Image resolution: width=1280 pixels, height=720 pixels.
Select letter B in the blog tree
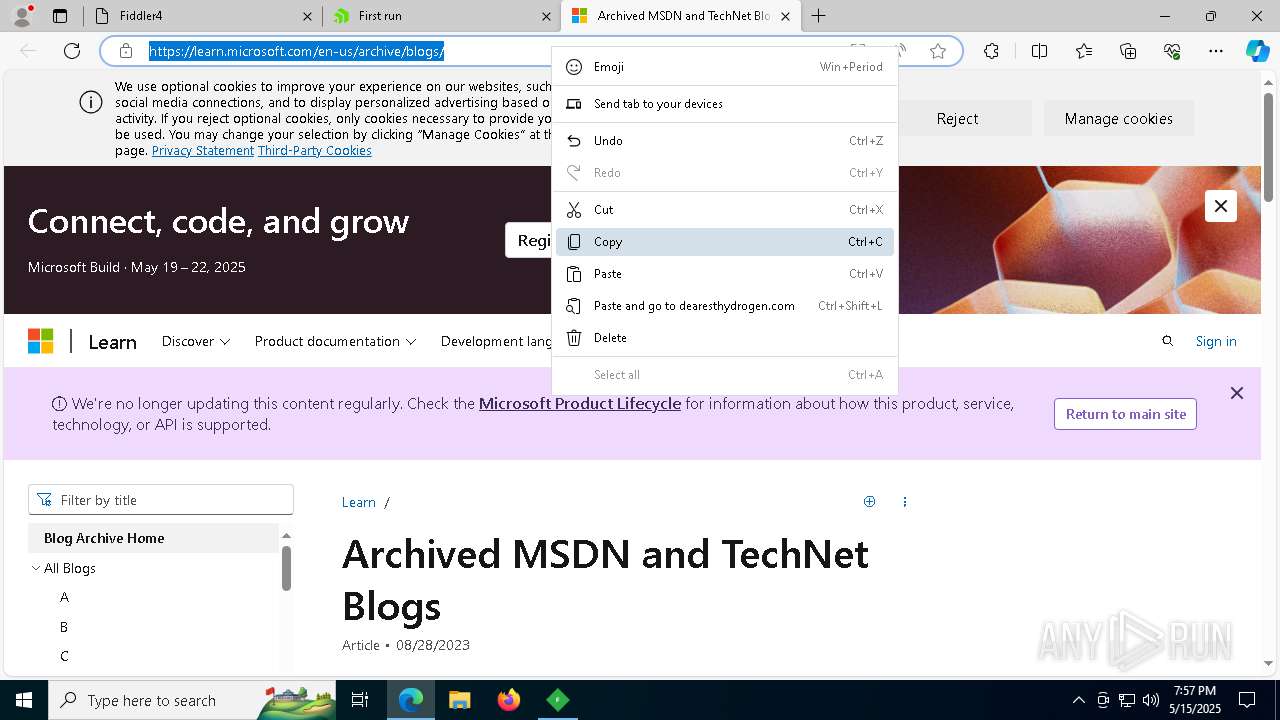point(64,627)
